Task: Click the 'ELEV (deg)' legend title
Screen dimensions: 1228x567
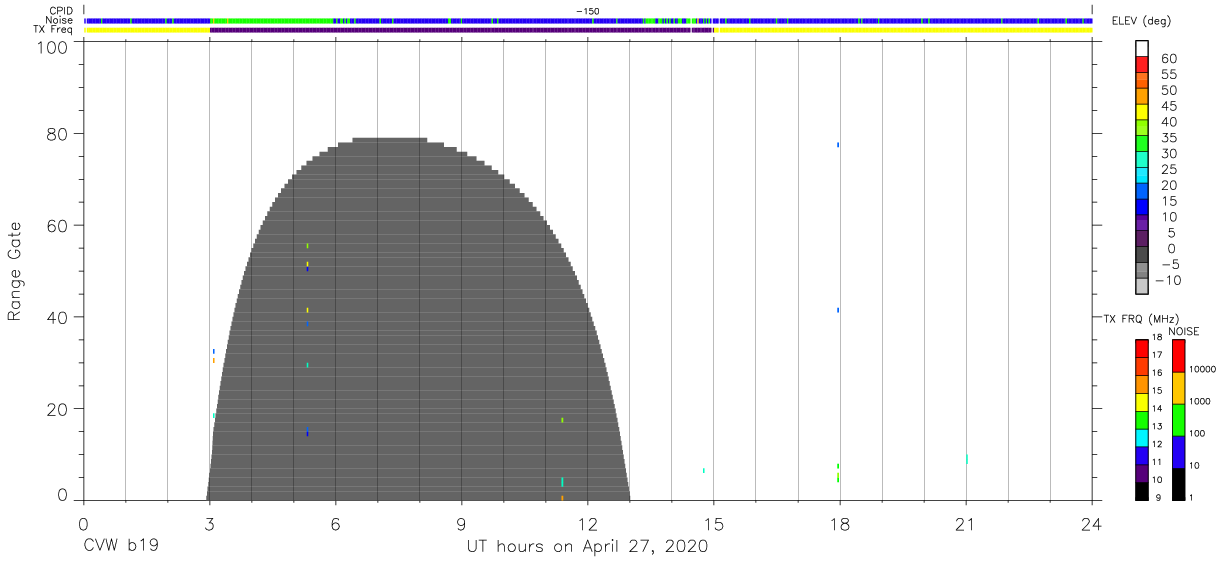Action: (x=1143, y=20)
